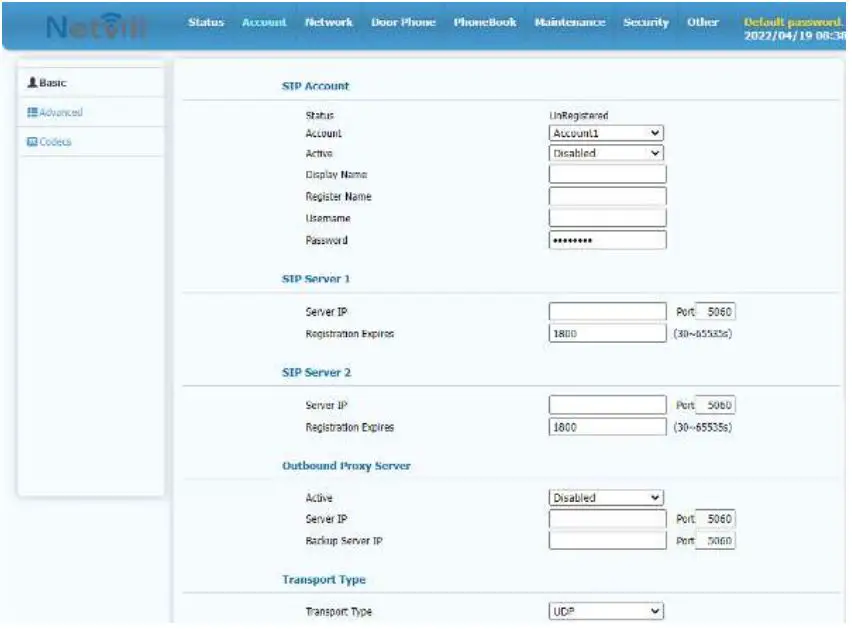Open the Other menu
The width and height of the screenshot is (852, 629).
click(703, 22)
